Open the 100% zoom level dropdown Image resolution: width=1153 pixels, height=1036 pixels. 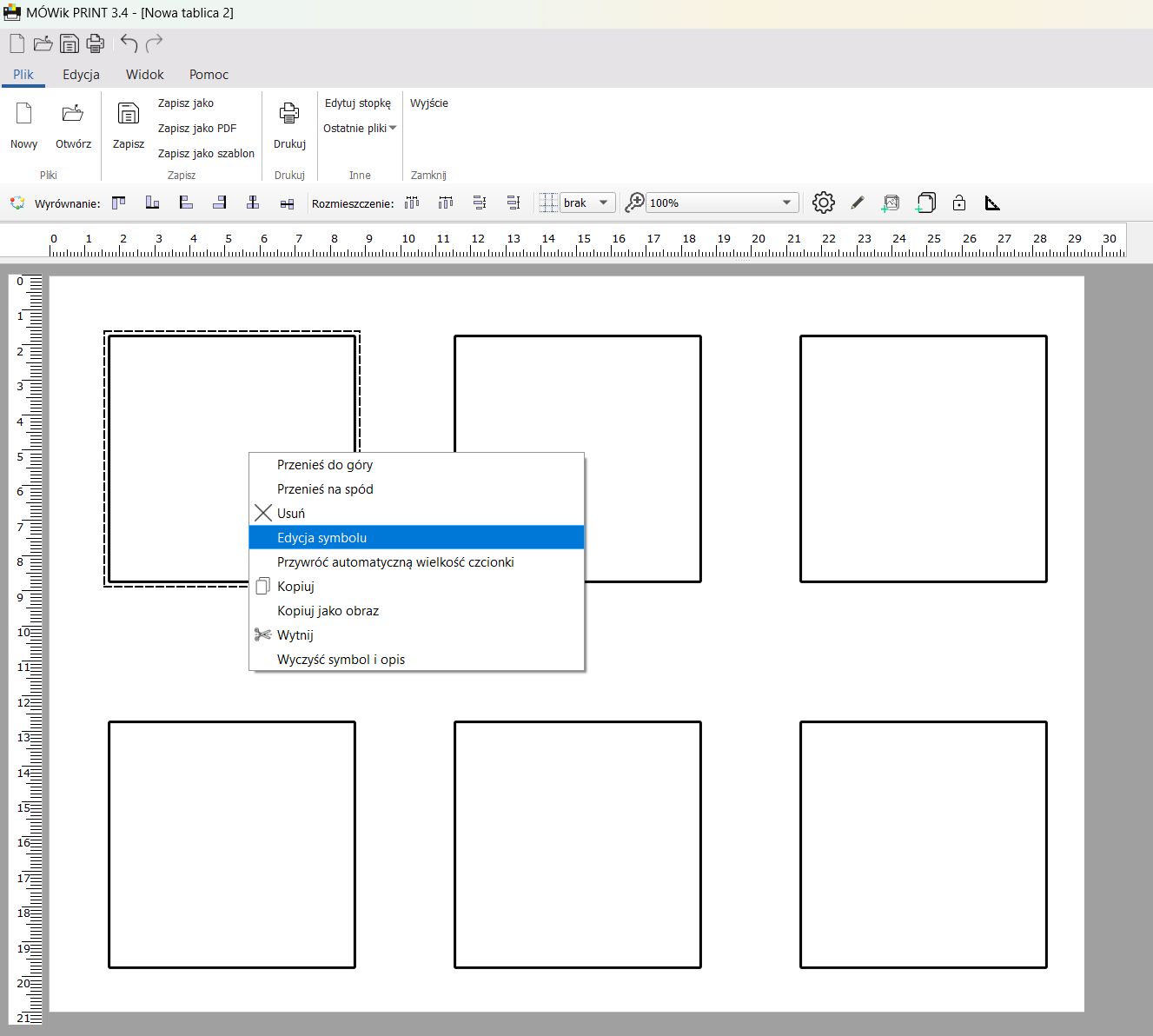click(x=722, y=203)
